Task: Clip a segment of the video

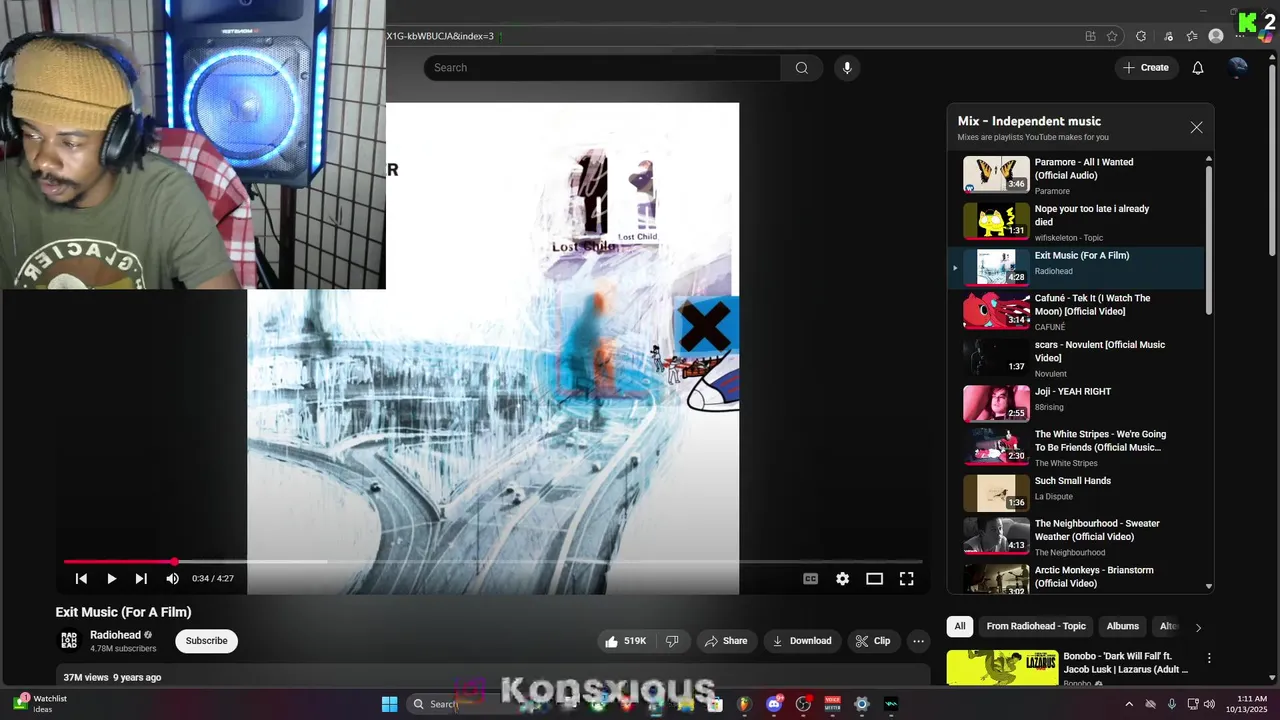Action: pyautogui.click(x=872, y=641)
